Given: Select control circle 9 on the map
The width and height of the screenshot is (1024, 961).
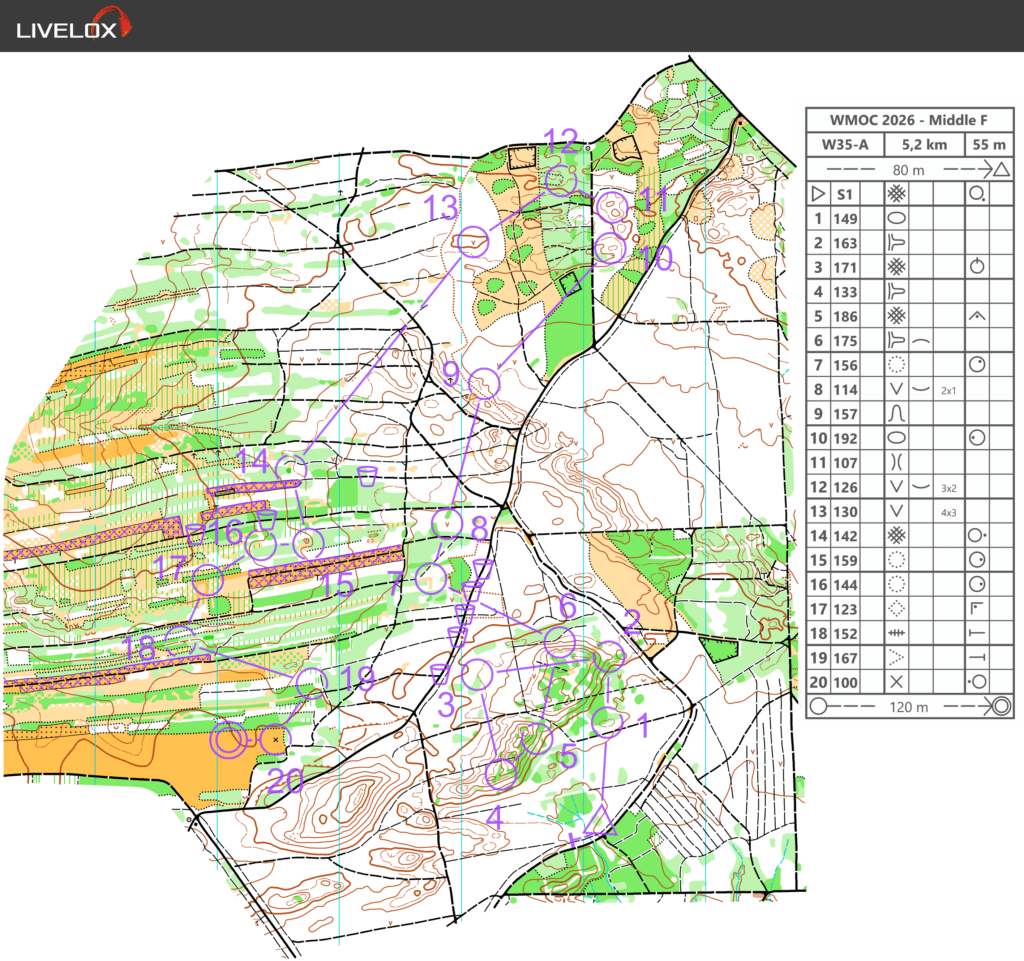Looking at the screenshot, I should pos(485,383).
